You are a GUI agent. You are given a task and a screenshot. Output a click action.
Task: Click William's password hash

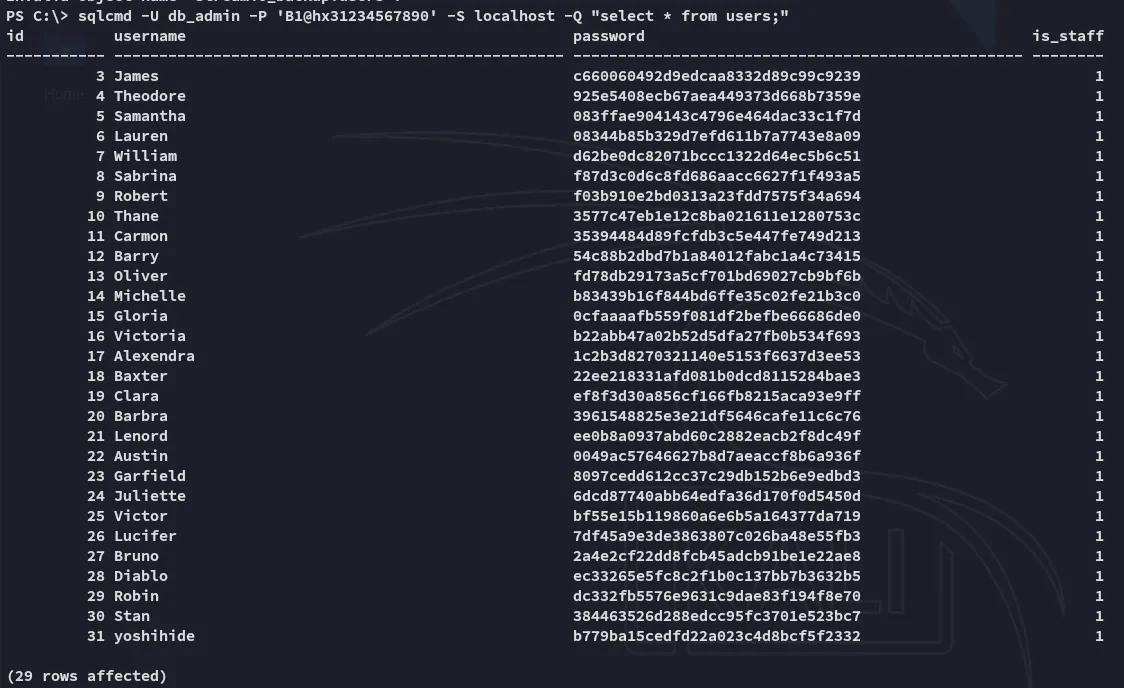pyautogui.click(x=716, y=156)
